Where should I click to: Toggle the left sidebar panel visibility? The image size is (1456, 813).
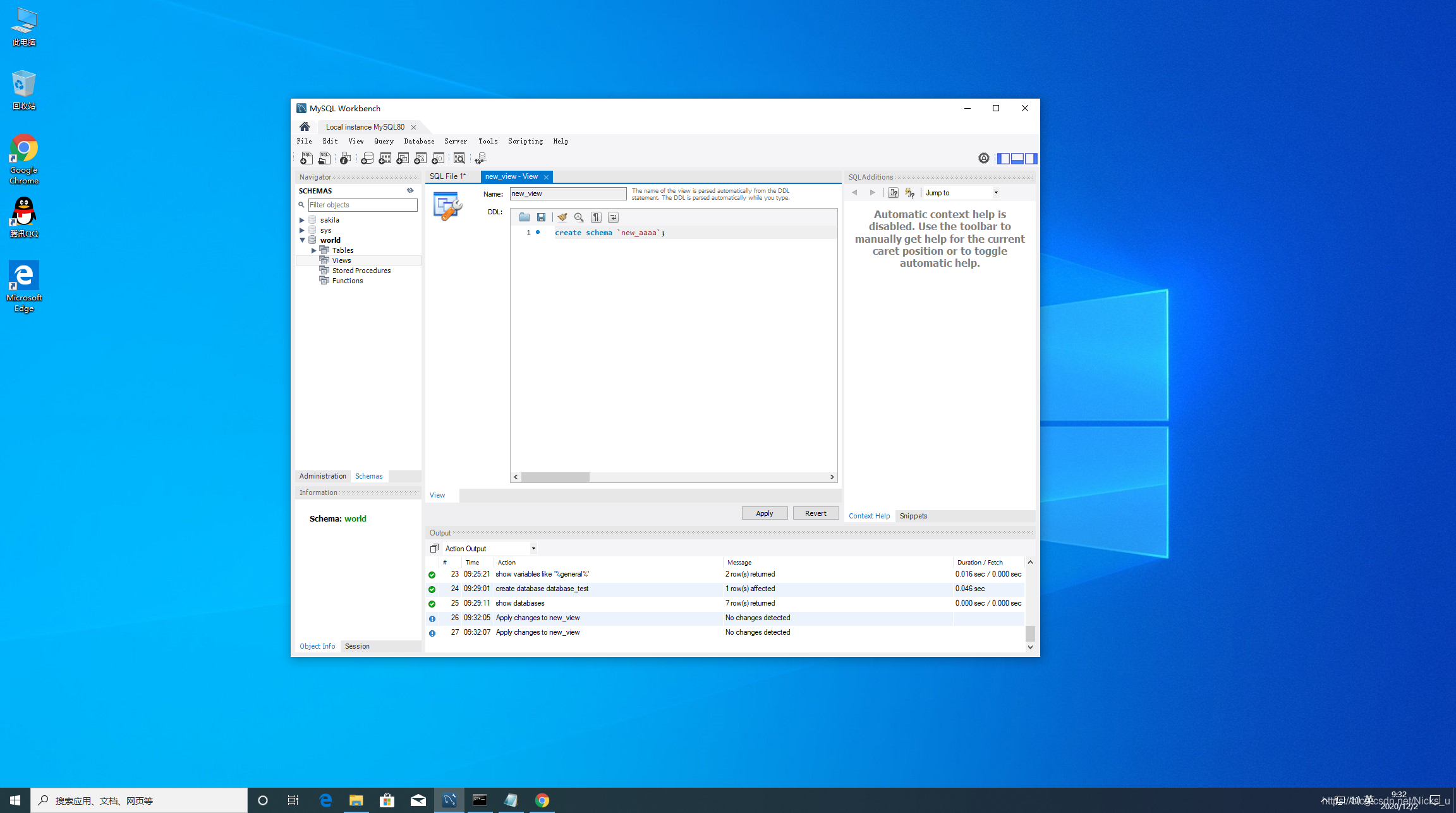tap(1003, 159)
